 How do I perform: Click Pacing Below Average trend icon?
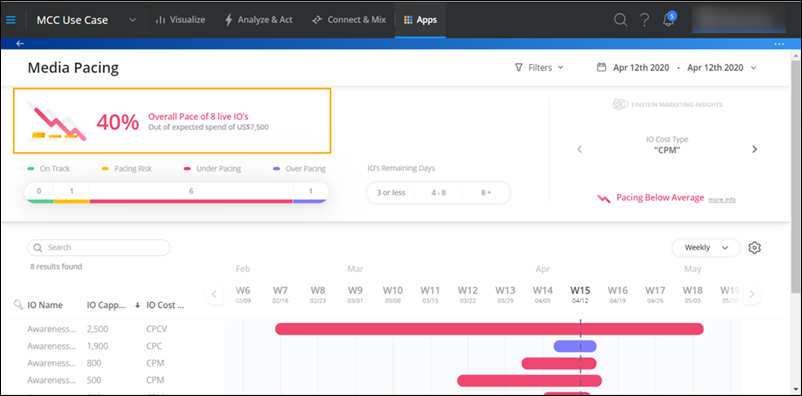(604, 198)
